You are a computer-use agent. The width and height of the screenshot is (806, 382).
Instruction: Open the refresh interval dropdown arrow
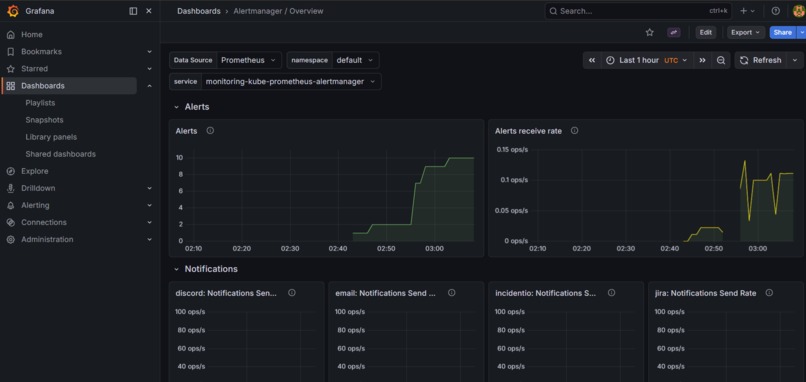point(796,60)
